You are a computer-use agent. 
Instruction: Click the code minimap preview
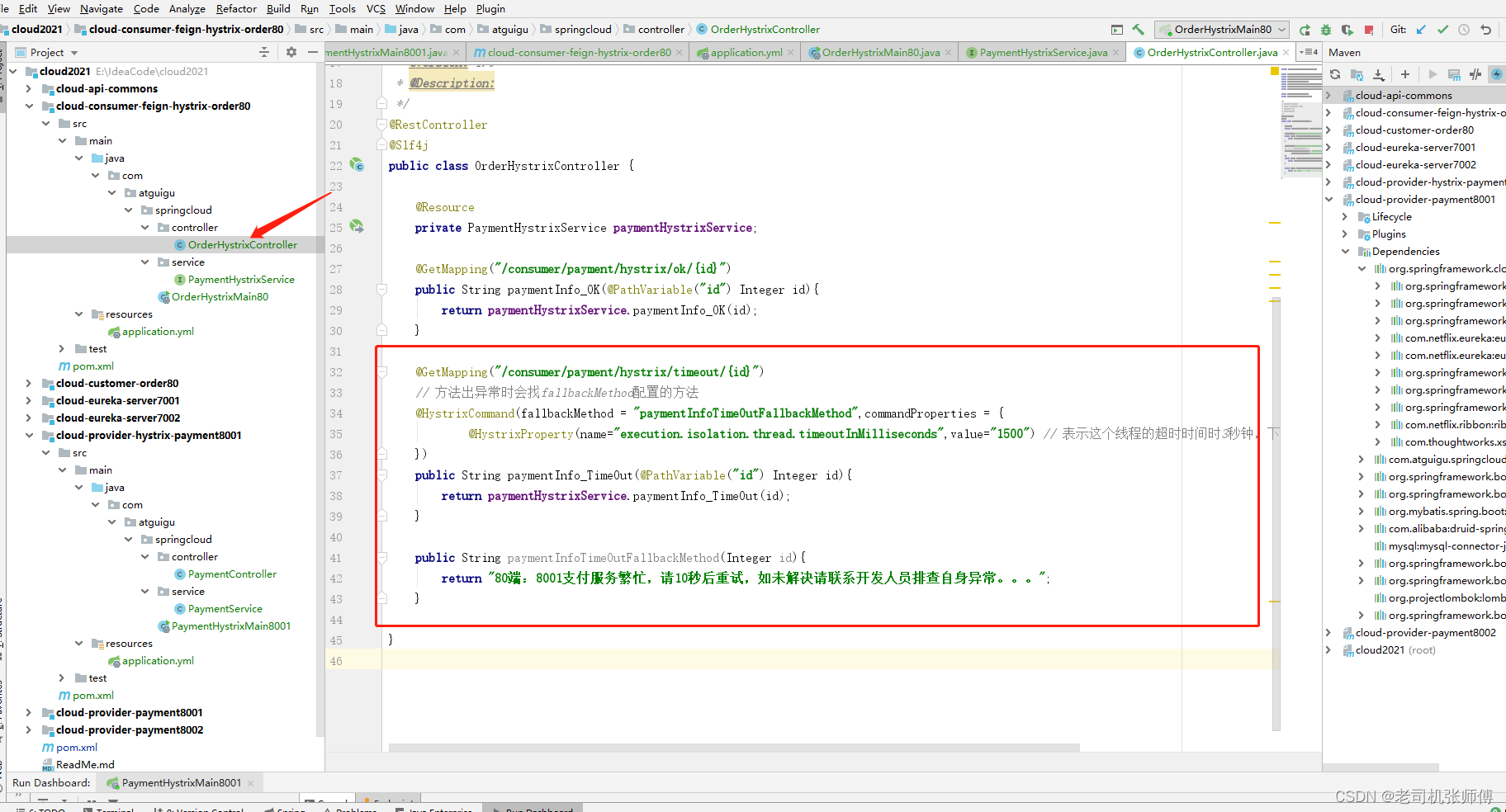pos(1302,124)
